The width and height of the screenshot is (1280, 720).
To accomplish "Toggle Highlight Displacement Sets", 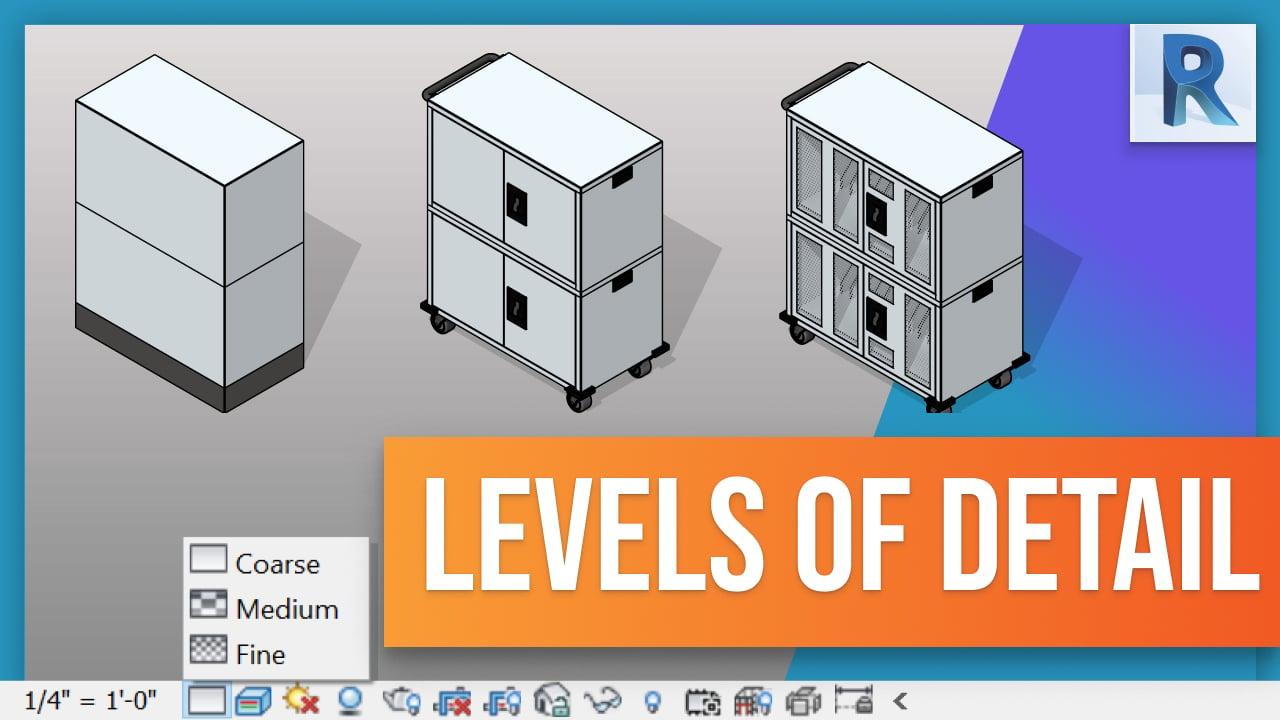I will click(x=803, y=701).
